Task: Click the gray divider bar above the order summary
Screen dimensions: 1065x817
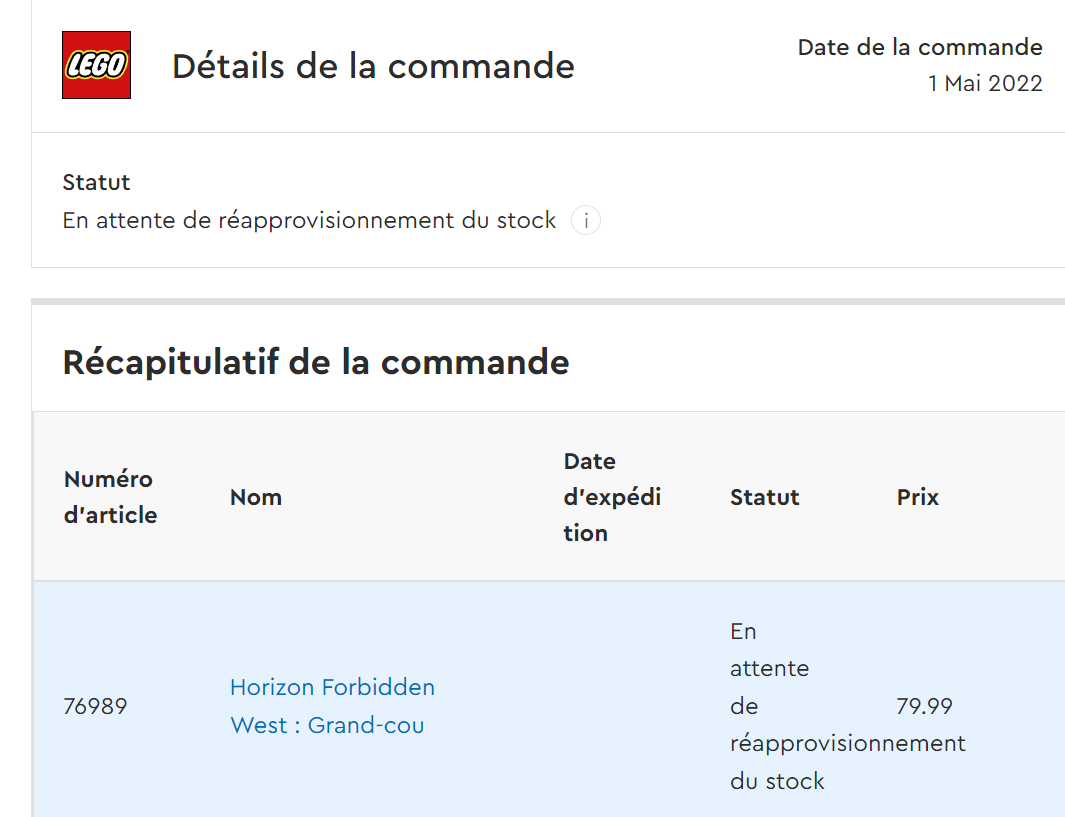Action: (548, 301)
